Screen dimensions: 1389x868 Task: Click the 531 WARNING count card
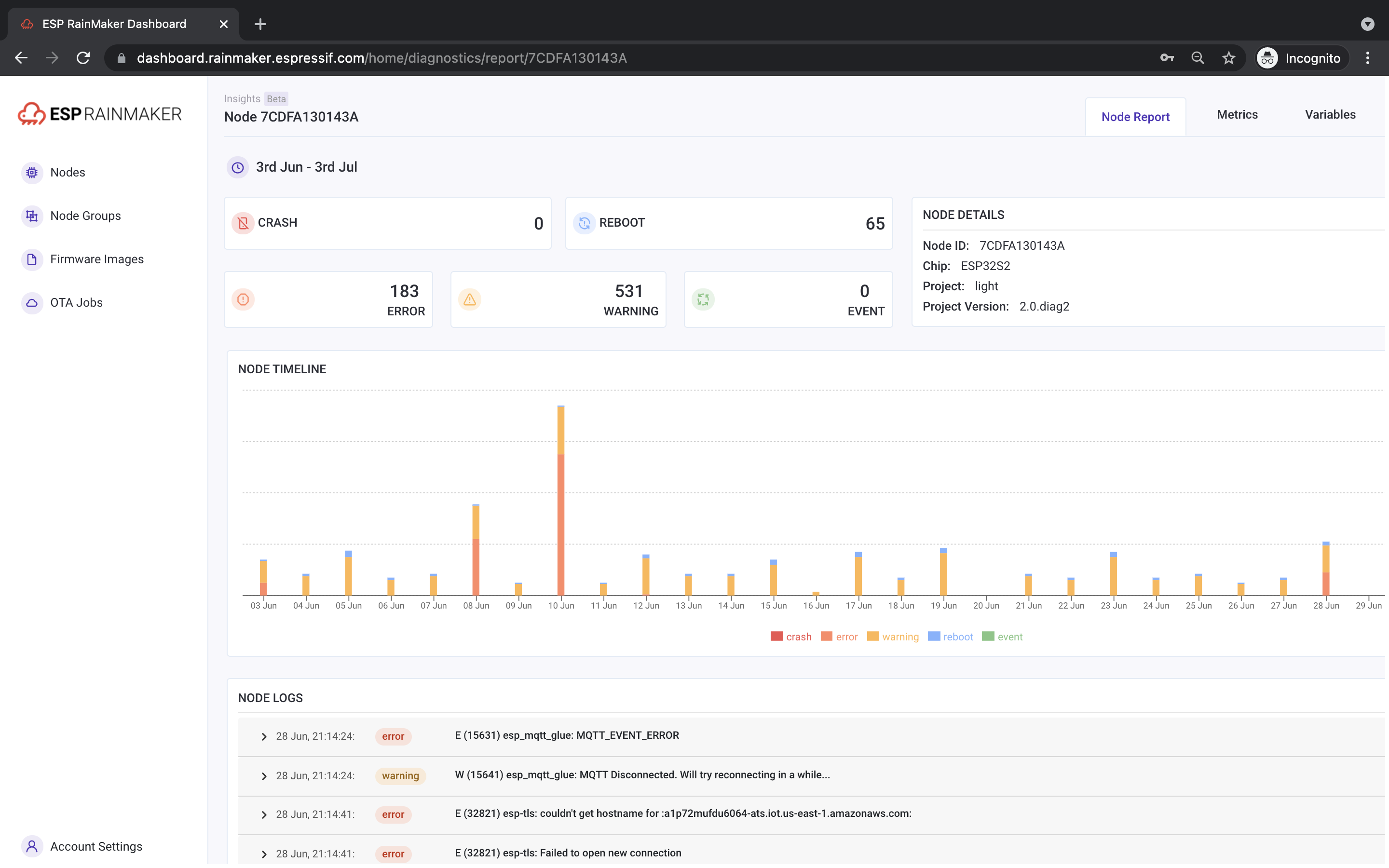click(558, 299)
